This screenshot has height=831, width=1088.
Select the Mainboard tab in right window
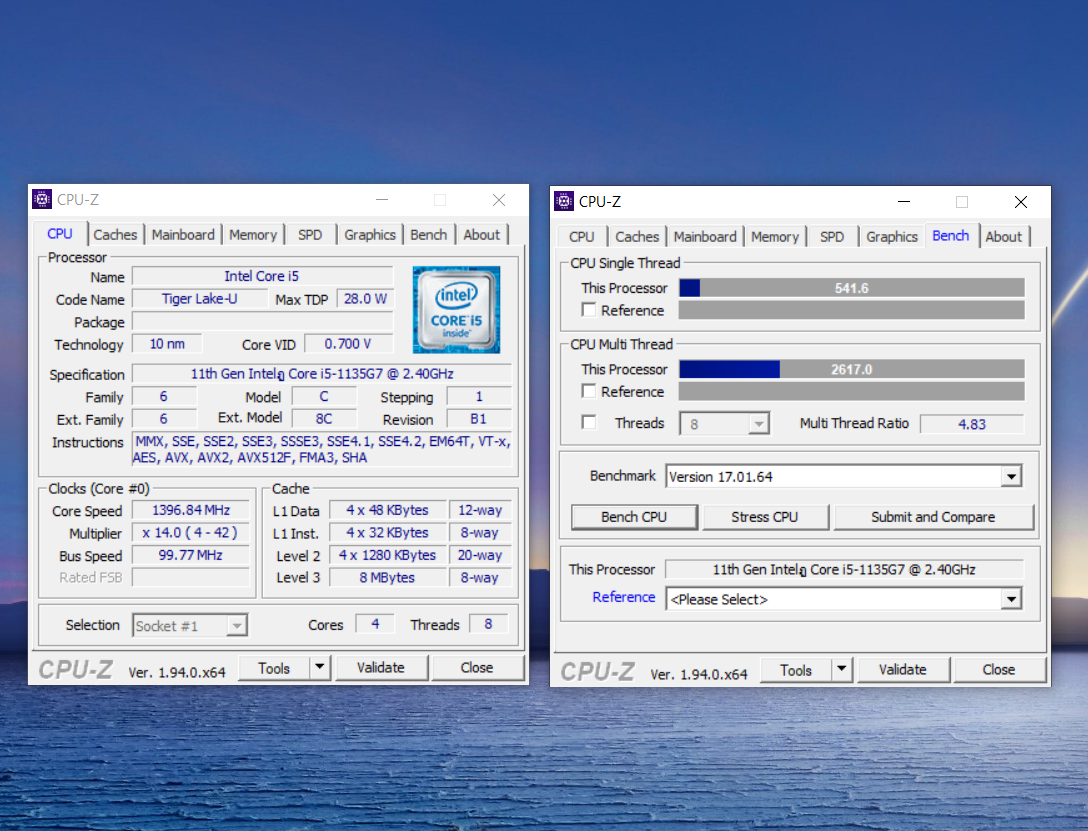click(x=705, y=237)
